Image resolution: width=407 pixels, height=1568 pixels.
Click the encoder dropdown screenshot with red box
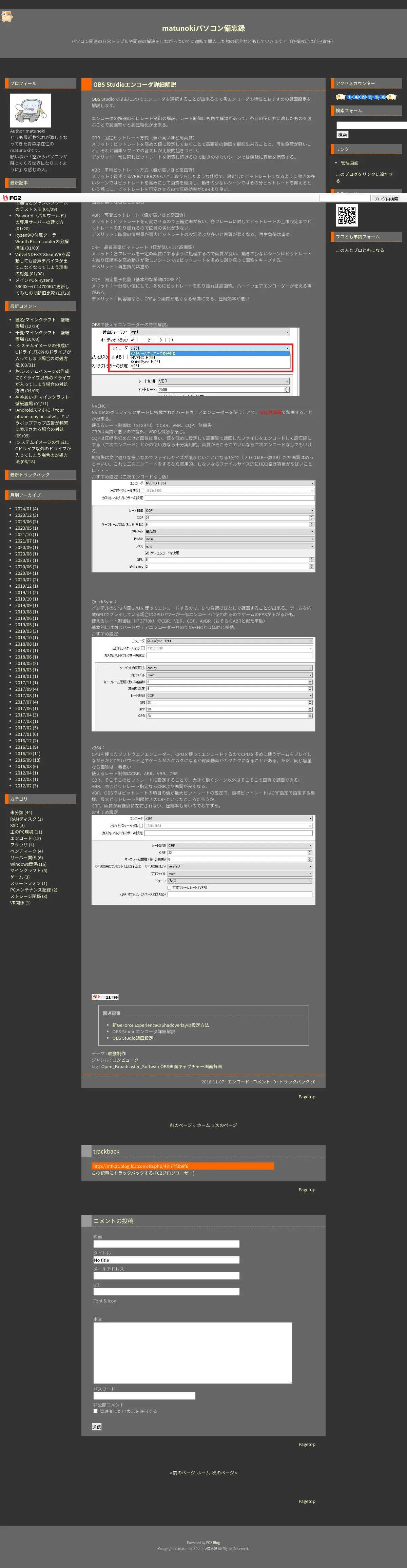[x=195, y=361]
